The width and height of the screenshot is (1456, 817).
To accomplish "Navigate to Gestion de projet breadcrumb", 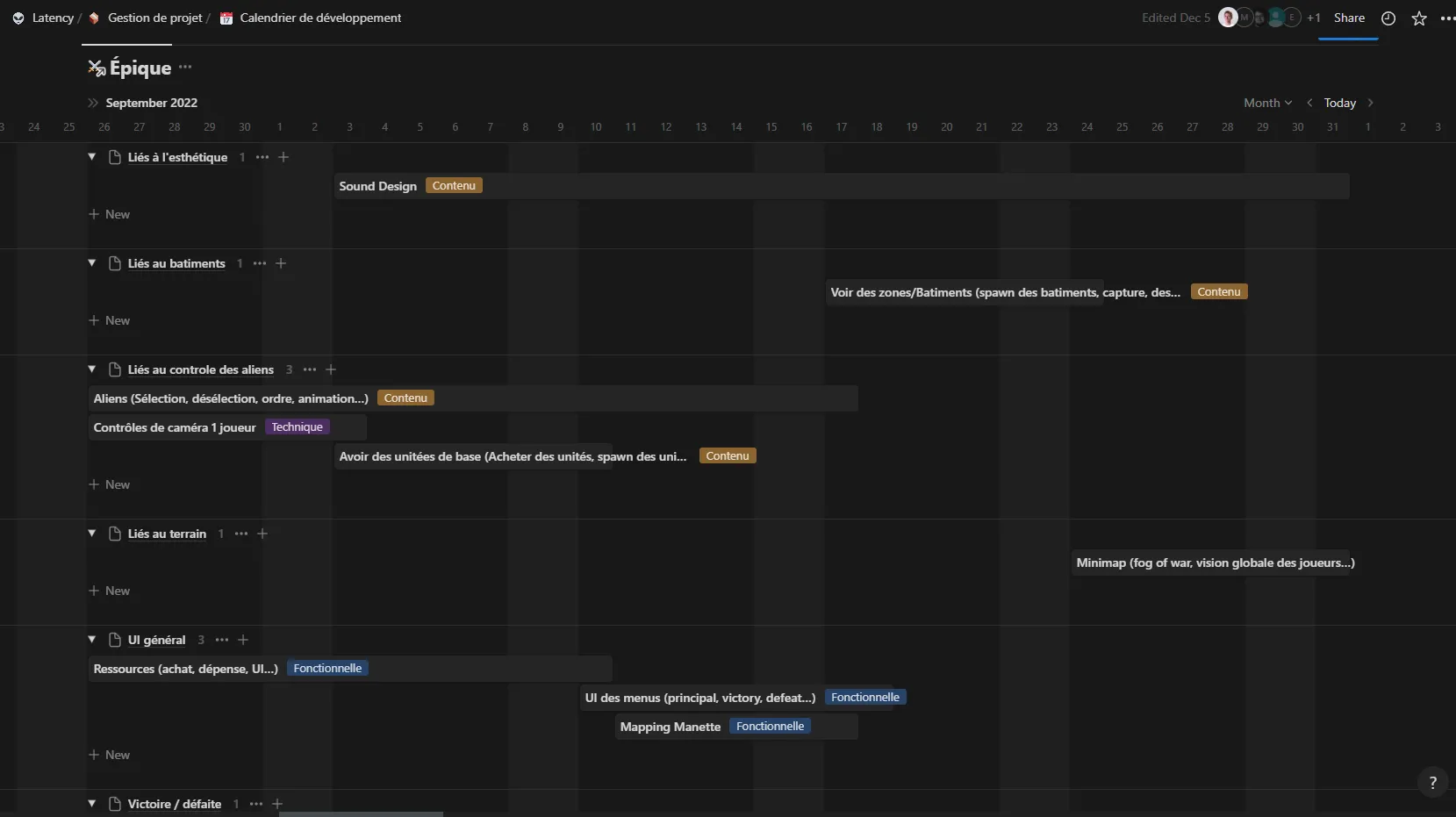I will (154, 18).
